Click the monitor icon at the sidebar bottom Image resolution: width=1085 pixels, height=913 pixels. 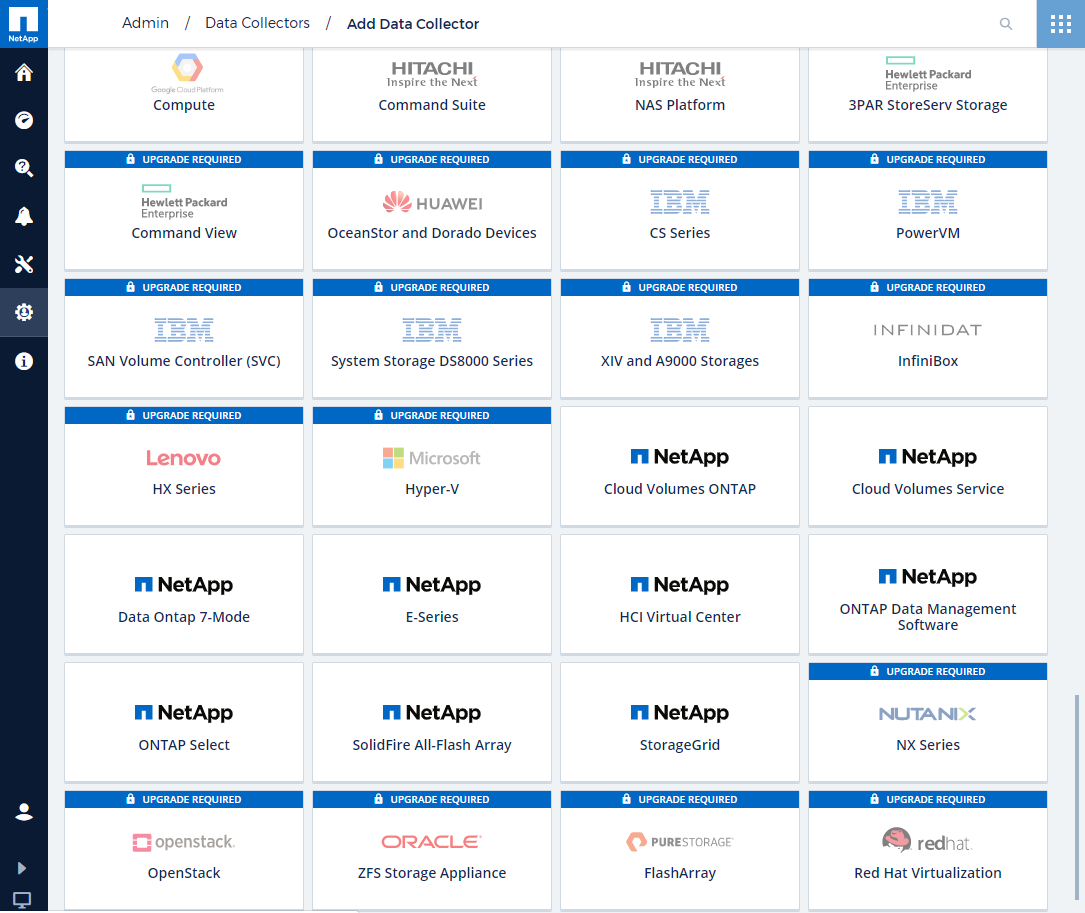coord(22,899)
